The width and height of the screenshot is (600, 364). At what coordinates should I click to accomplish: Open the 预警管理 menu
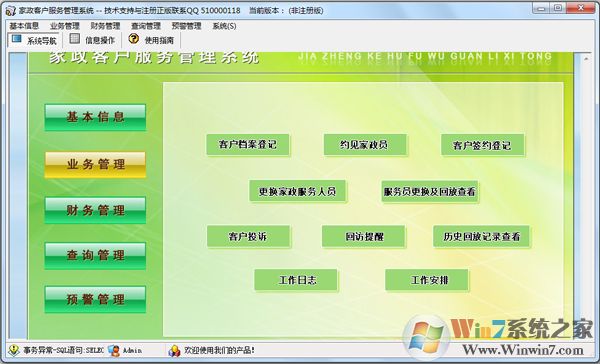click(x=186, y=26)
